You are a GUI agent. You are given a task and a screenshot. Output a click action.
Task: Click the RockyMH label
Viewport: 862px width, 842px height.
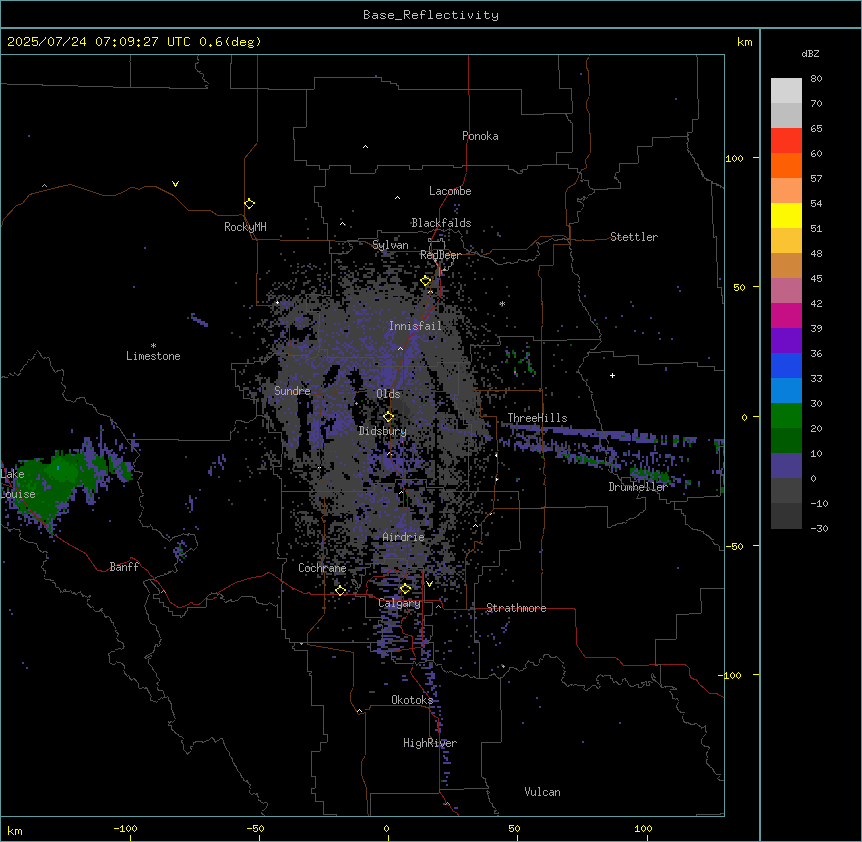(245, 227)
